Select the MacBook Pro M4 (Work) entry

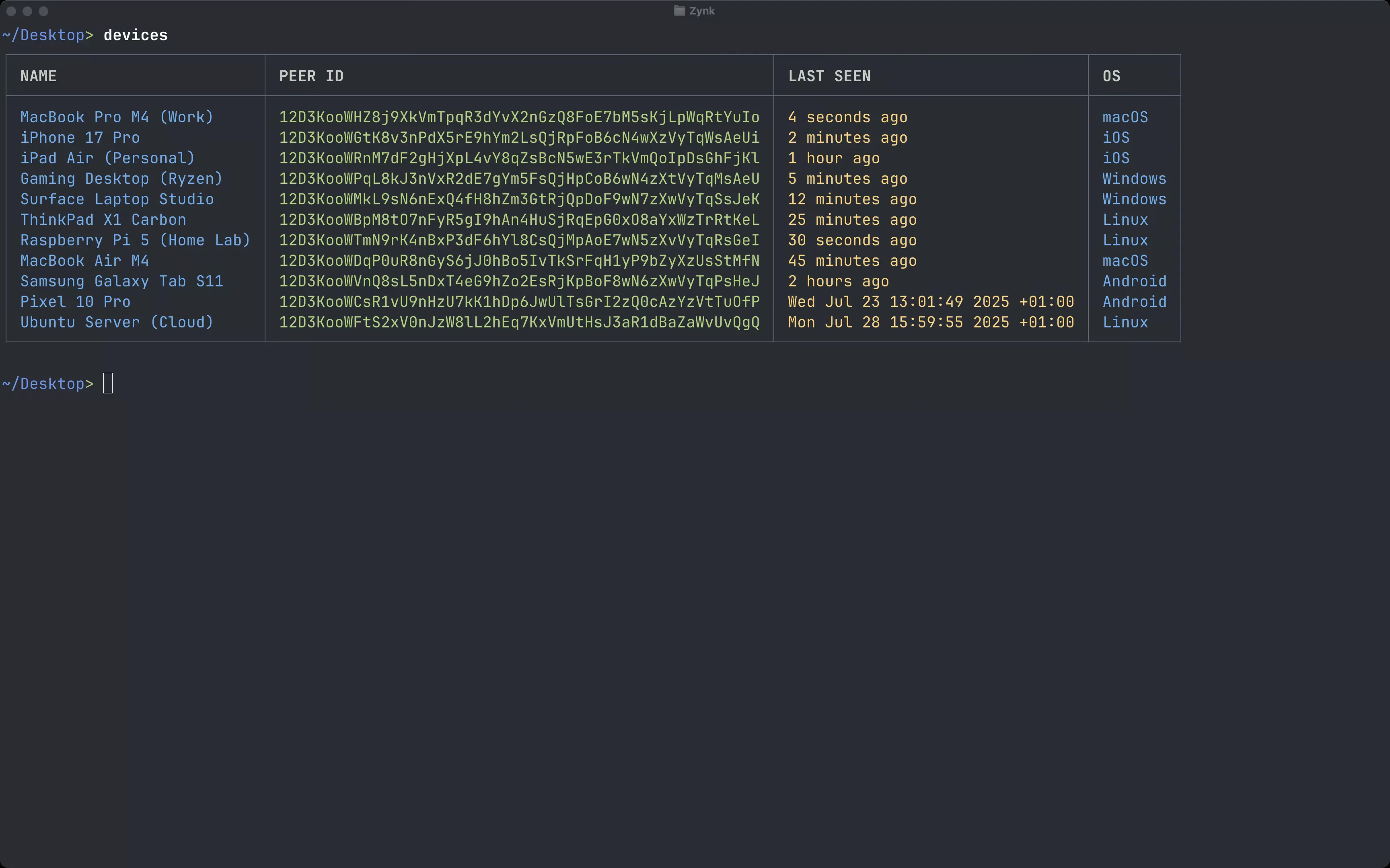tap(117, 117)
